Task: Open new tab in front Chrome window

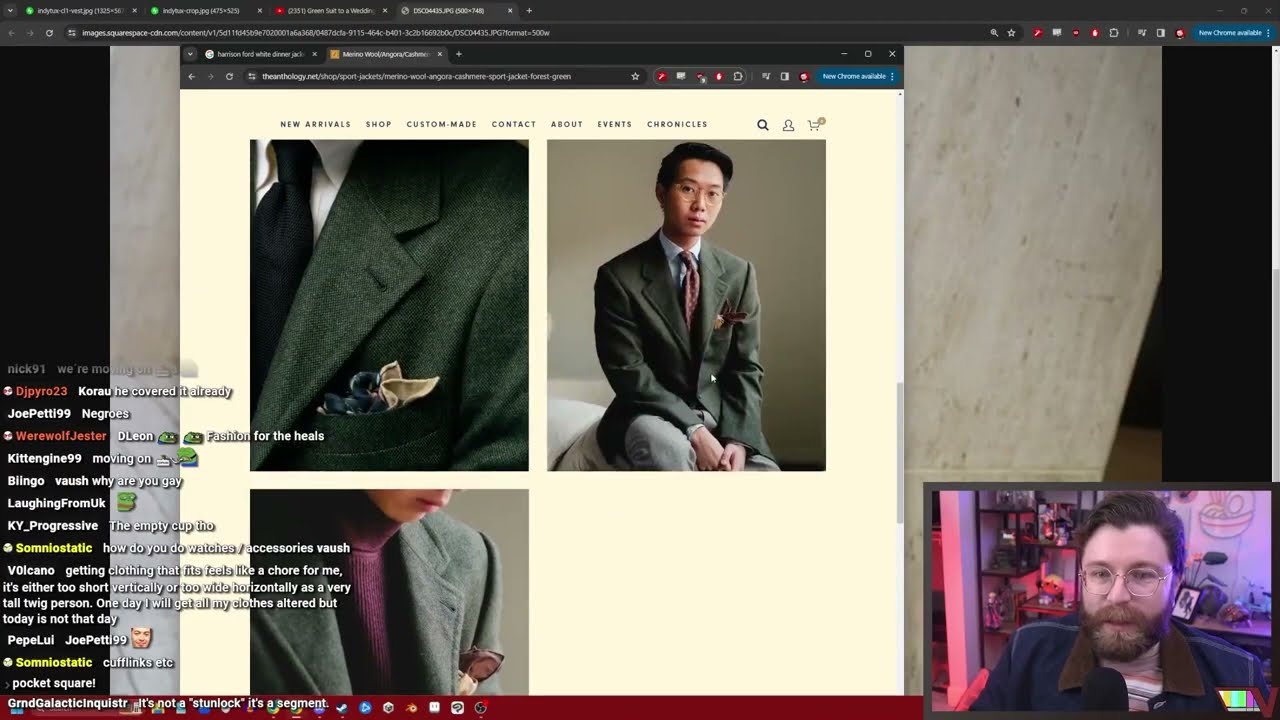Action: [459, 54]
